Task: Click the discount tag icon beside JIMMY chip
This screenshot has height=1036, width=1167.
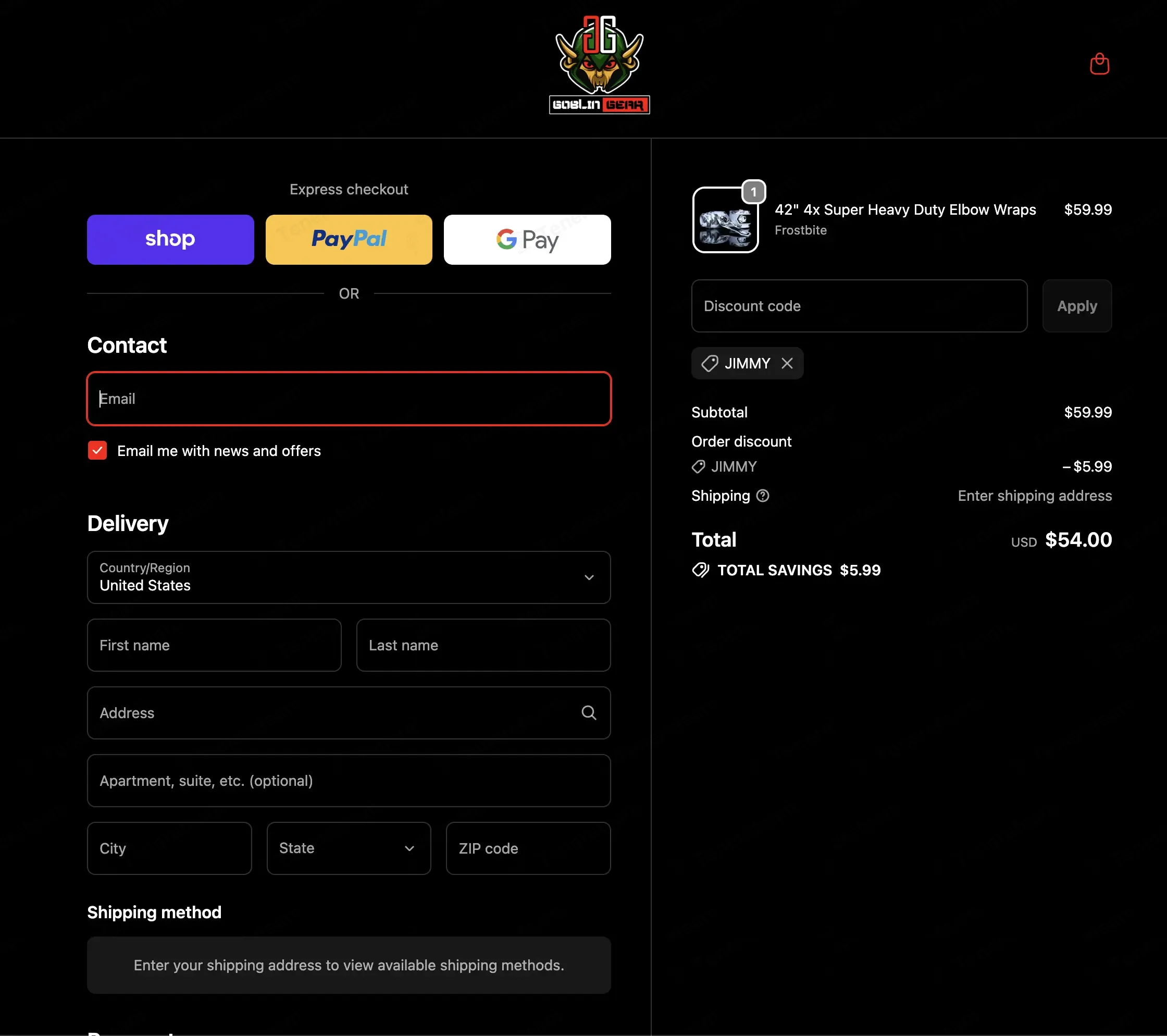Action: [x=709, y=363]
